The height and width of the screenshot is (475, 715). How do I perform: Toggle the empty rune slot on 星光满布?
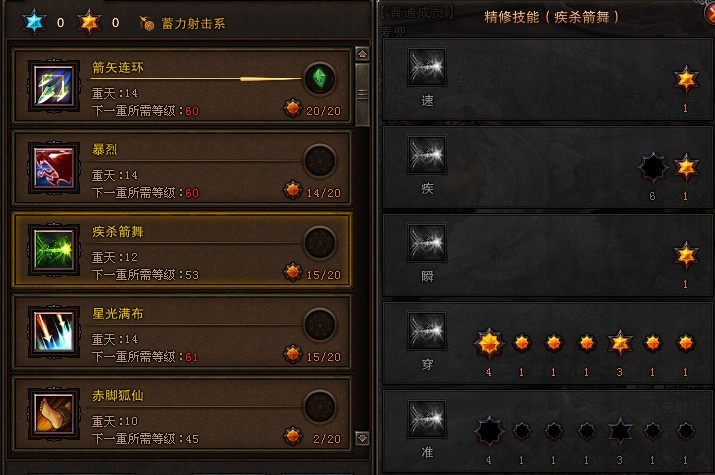(320, 325)
